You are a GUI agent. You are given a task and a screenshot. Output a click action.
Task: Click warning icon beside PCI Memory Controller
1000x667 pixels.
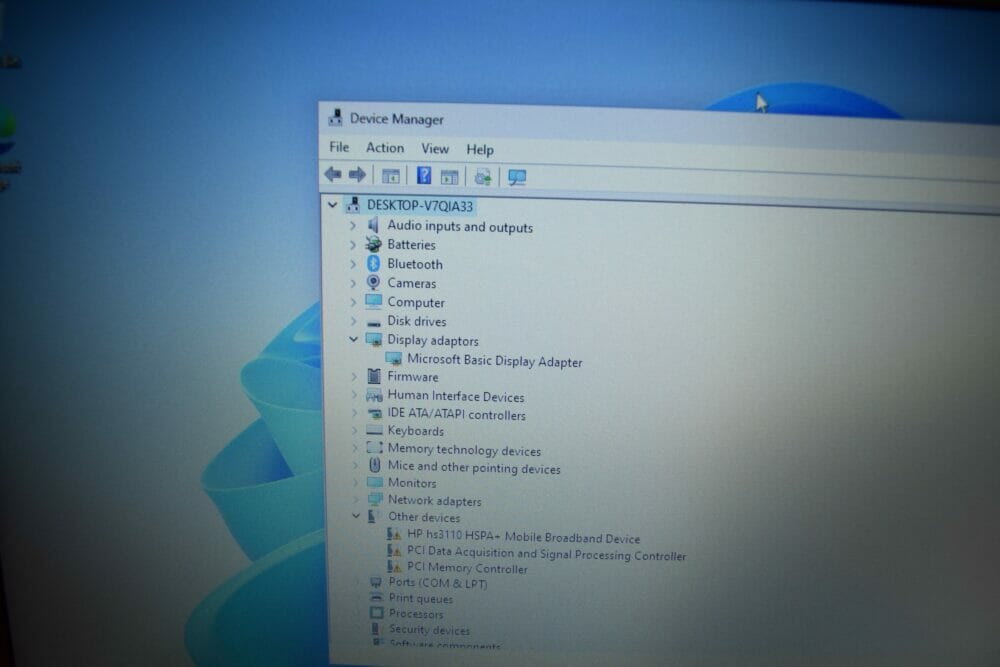[x=394, y=566]
